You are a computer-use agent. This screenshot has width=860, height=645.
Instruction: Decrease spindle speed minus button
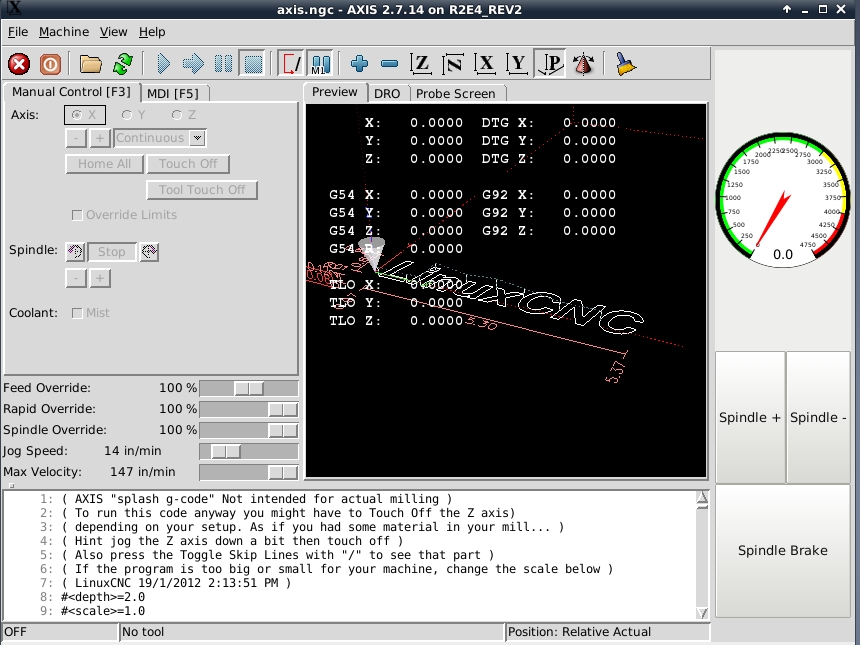(x=76, y=278)
